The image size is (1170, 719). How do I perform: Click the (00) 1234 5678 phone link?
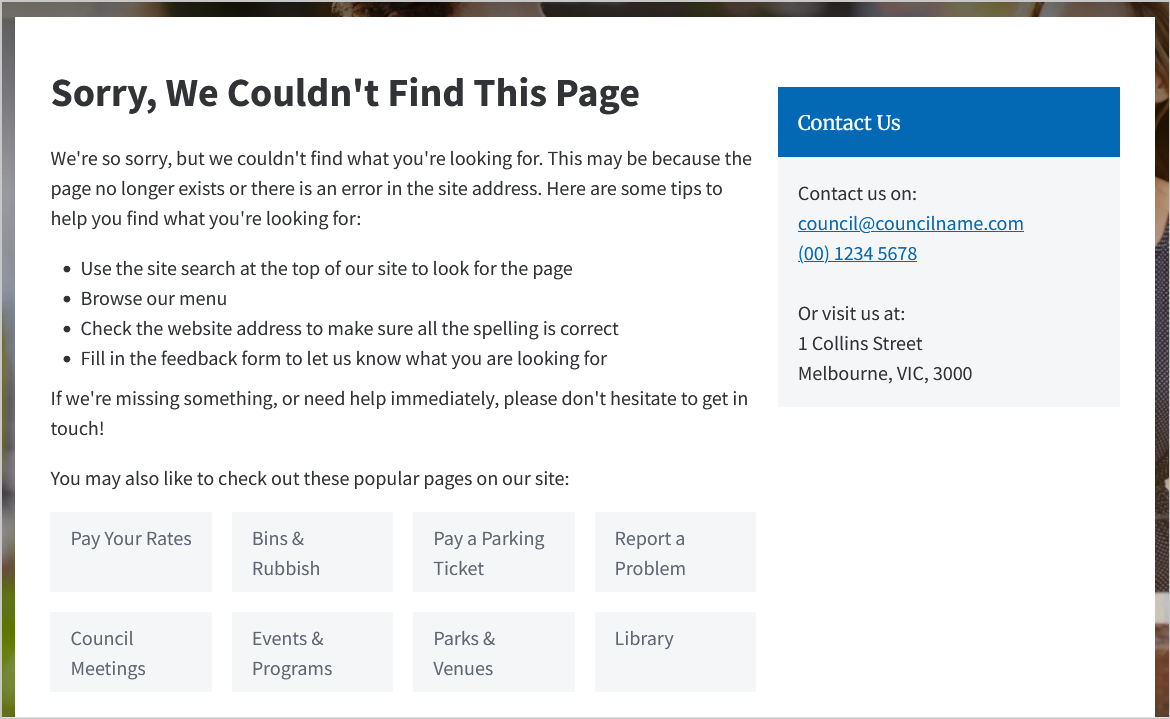[857, 253]
